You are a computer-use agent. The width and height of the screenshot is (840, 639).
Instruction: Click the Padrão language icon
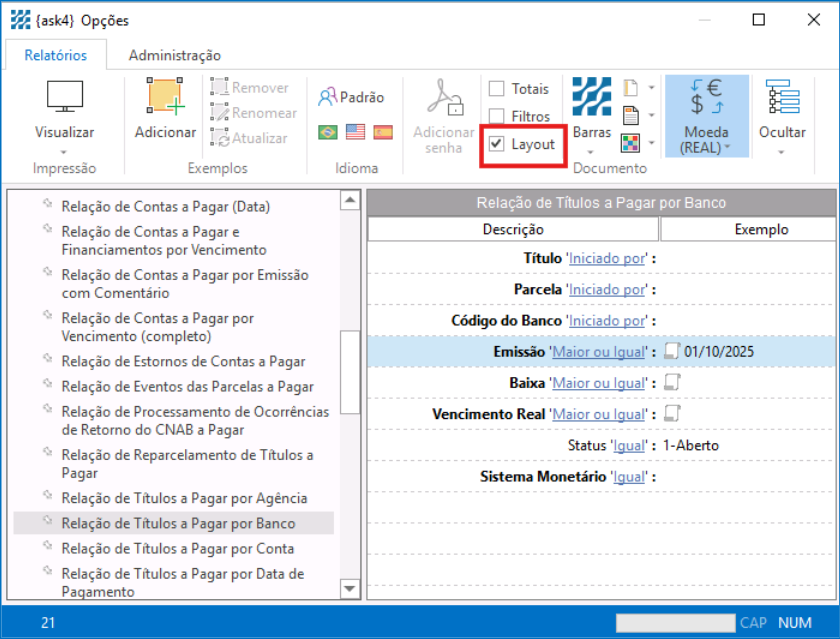click(x=327, y=97)
